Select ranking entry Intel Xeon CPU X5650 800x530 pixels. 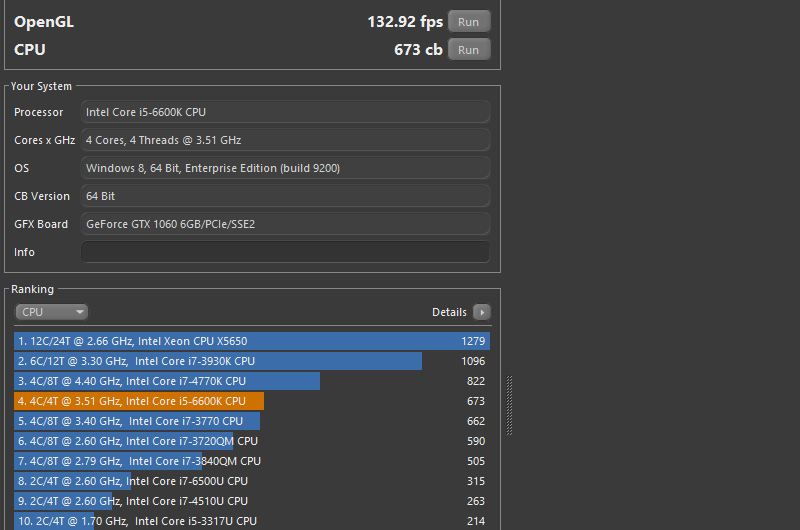[252, 341]
